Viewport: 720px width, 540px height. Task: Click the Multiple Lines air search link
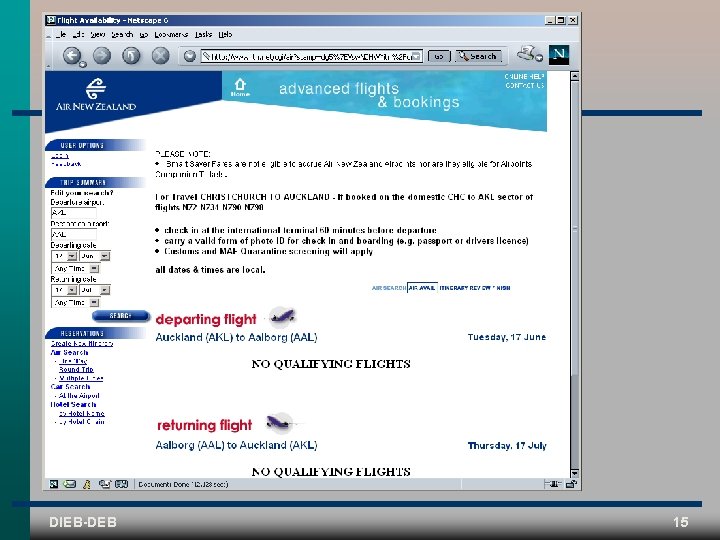81,378
